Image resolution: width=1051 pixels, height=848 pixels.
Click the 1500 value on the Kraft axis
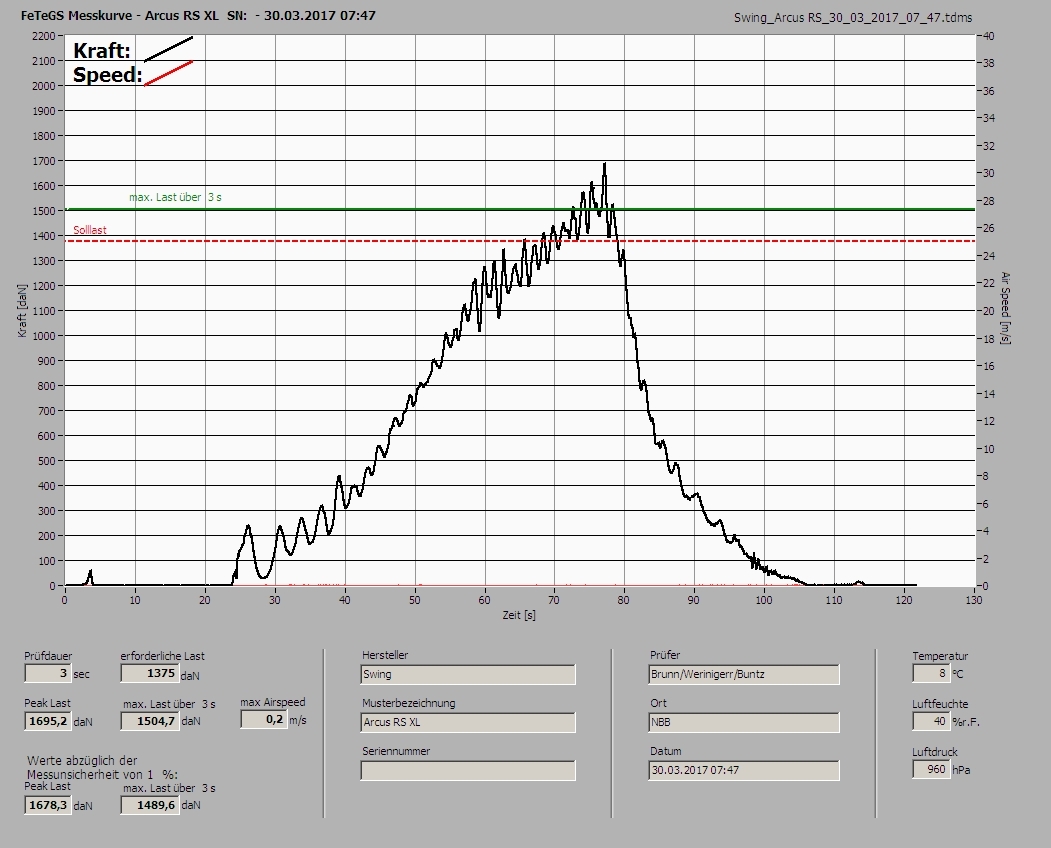click(x=43, y=211)
